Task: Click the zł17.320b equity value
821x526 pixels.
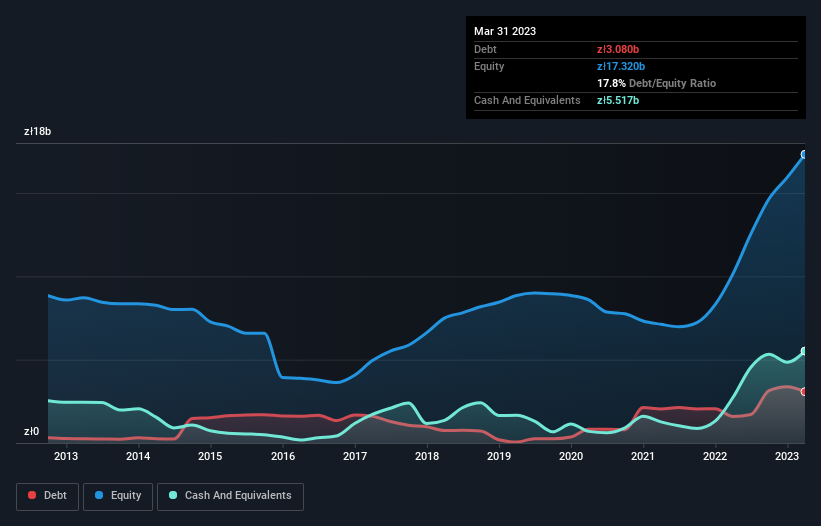Action: coord(621,66)
